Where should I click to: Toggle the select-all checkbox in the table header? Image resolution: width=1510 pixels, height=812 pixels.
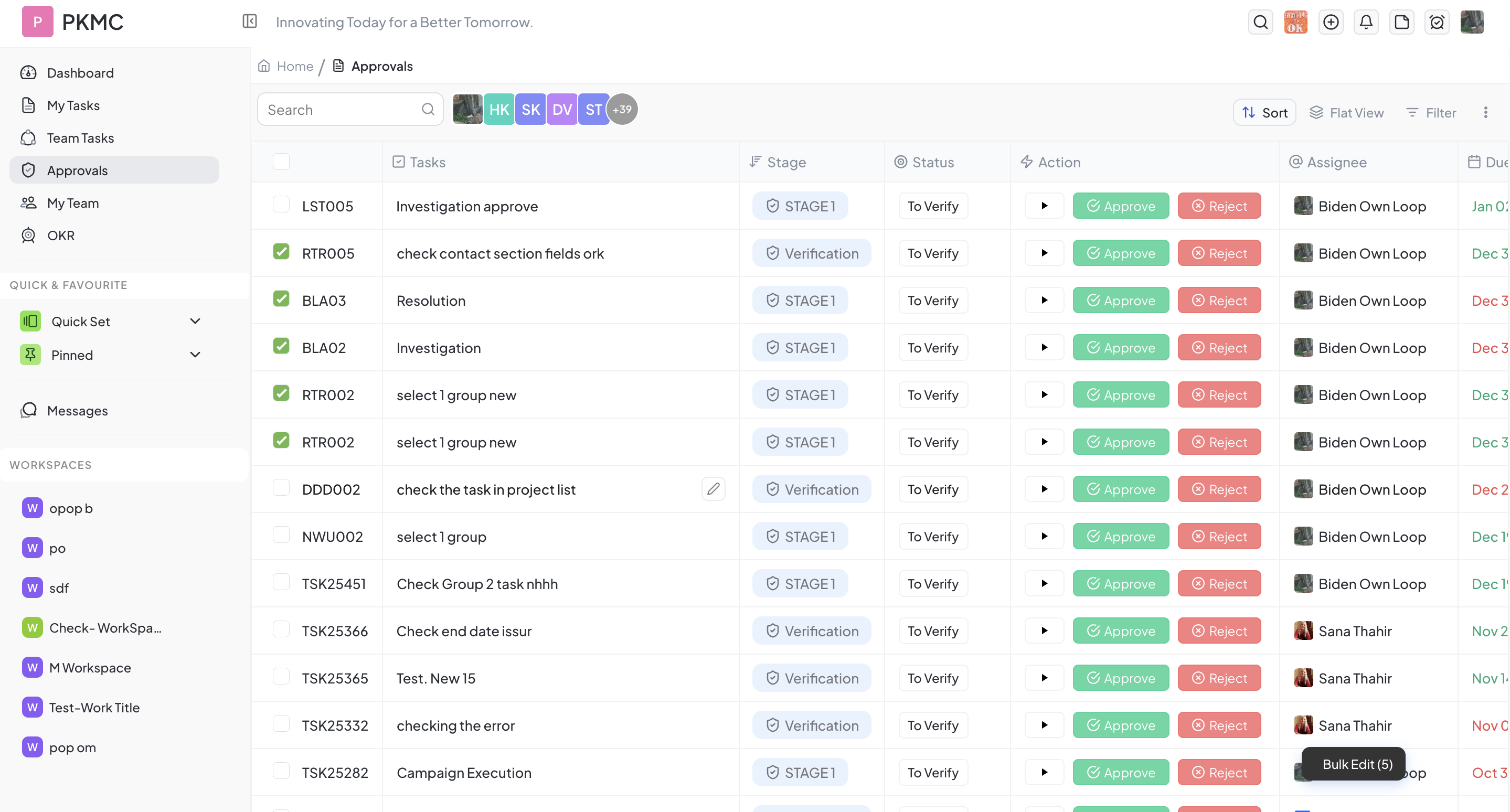pyautogui.click(x=281, y=161)
